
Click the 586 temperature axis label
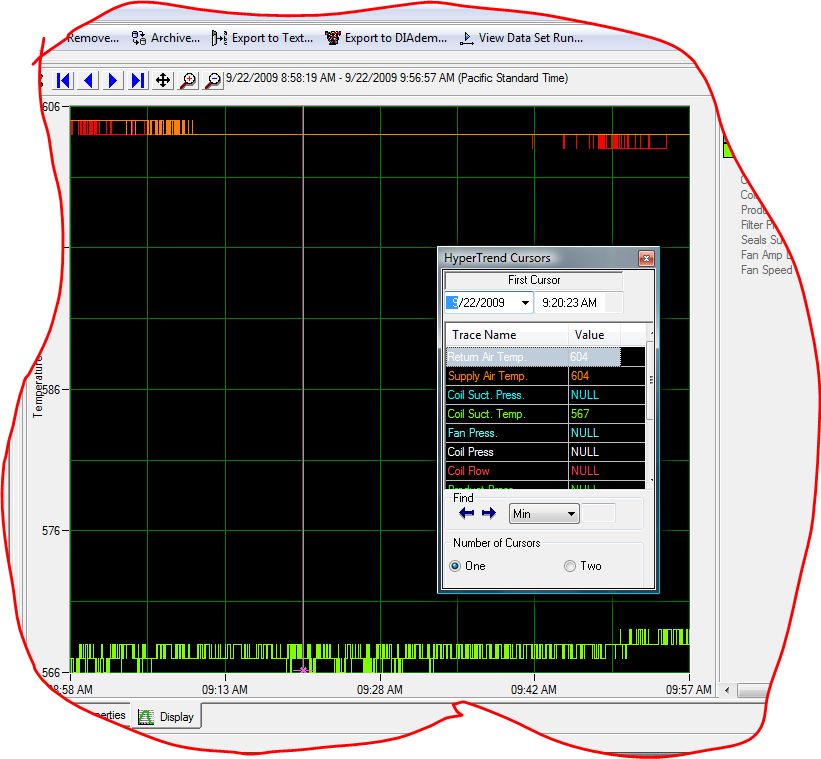[51, 389]
